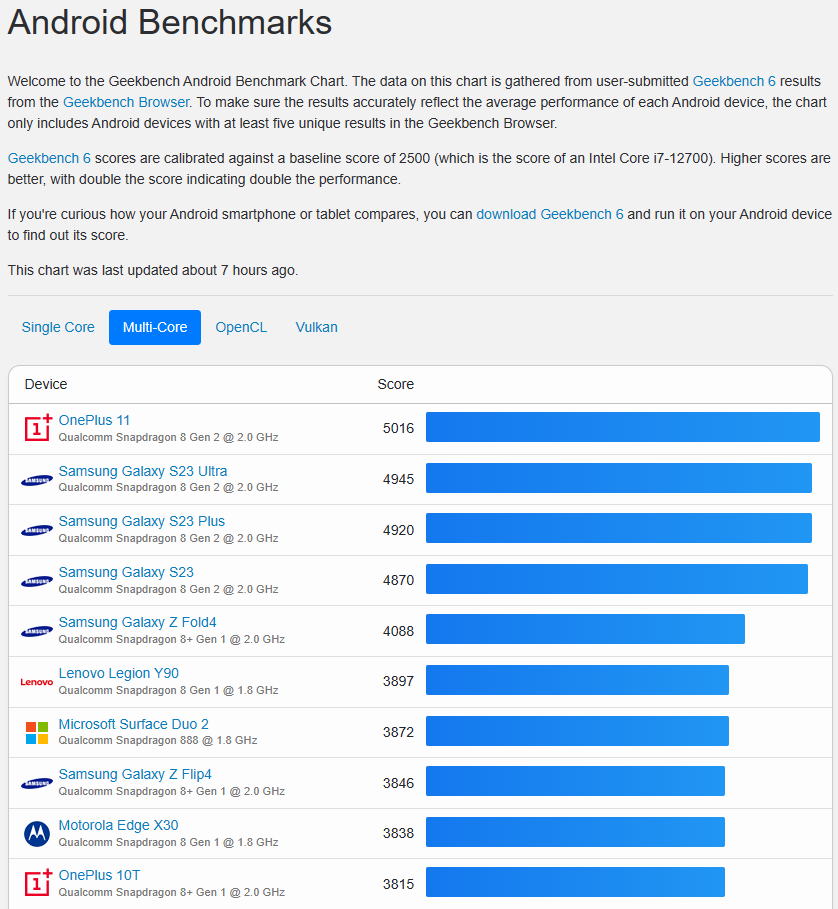Click the chipset text under Galaxy Z Fold4
The image size is (838, 909).
(x=172, y=639)
